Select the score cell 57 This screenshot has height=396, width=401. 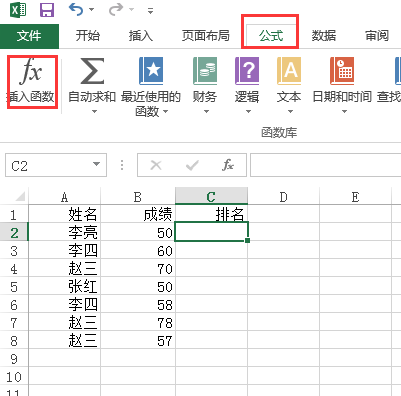click(138, 340)
